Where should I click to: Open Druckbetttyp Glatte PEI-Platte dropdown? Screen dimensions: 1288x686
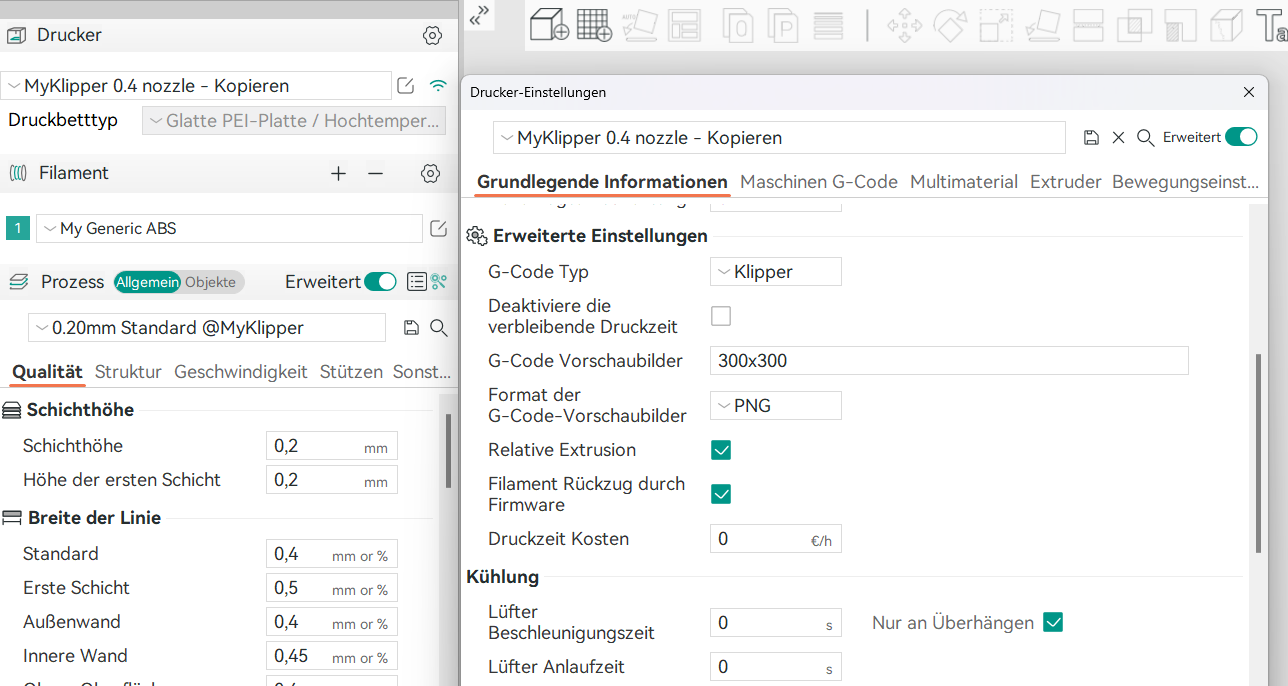(x=294, y=121)
